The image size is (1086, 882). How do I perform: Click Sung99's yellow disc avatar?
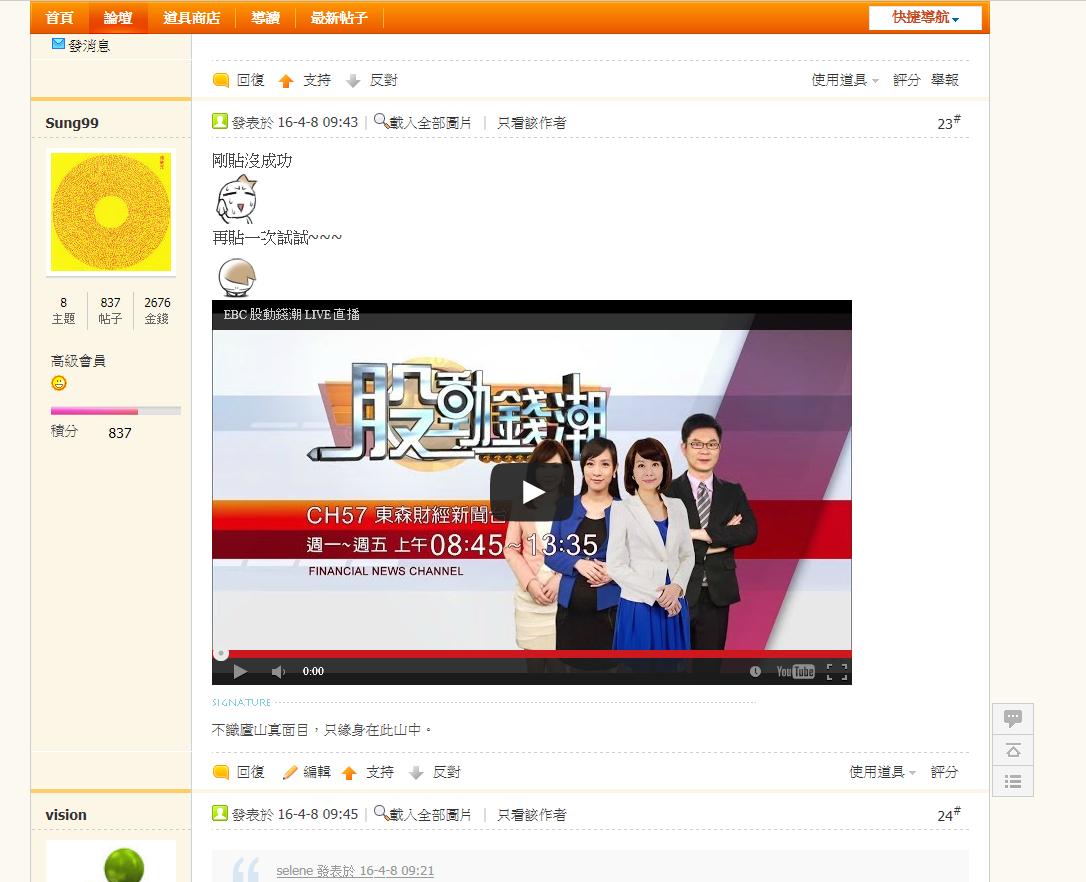[x=111, y=212]
